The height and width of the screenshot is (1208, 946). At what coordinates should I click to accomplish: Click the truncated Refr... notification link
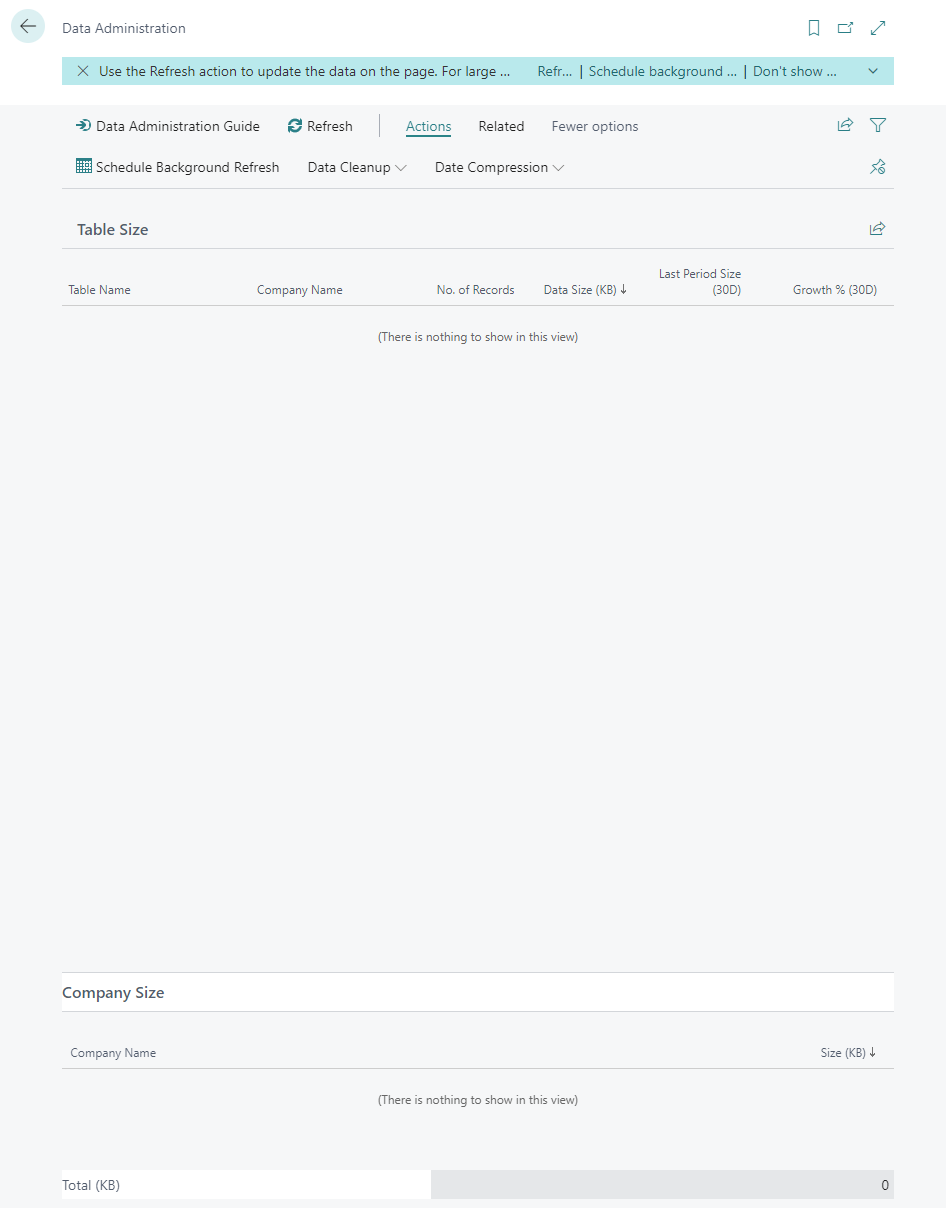(x=555, y=71)
